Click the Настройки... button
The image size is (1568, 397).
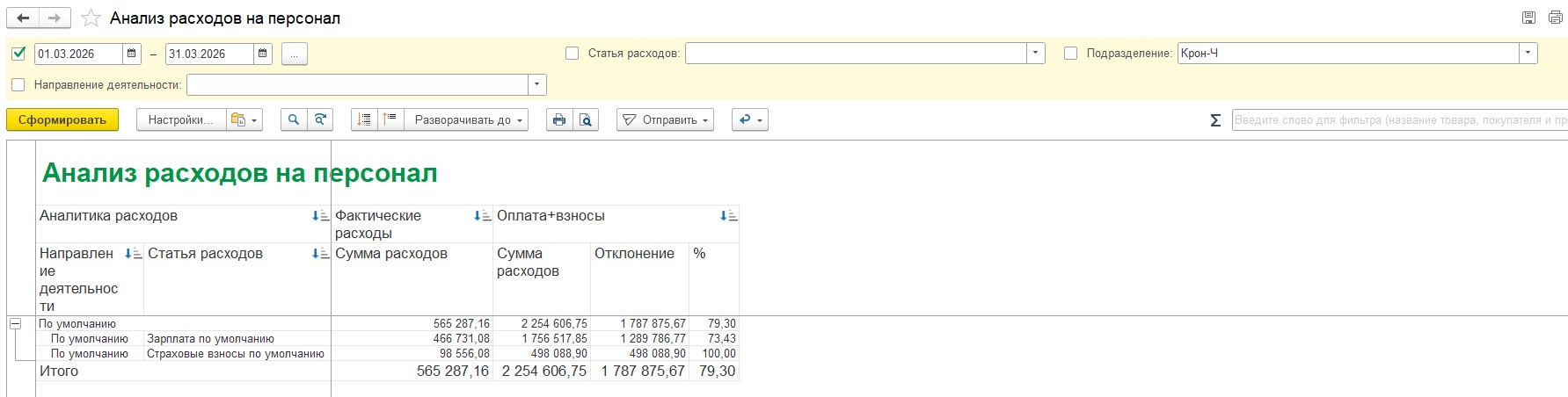click(x=180, y=119)
